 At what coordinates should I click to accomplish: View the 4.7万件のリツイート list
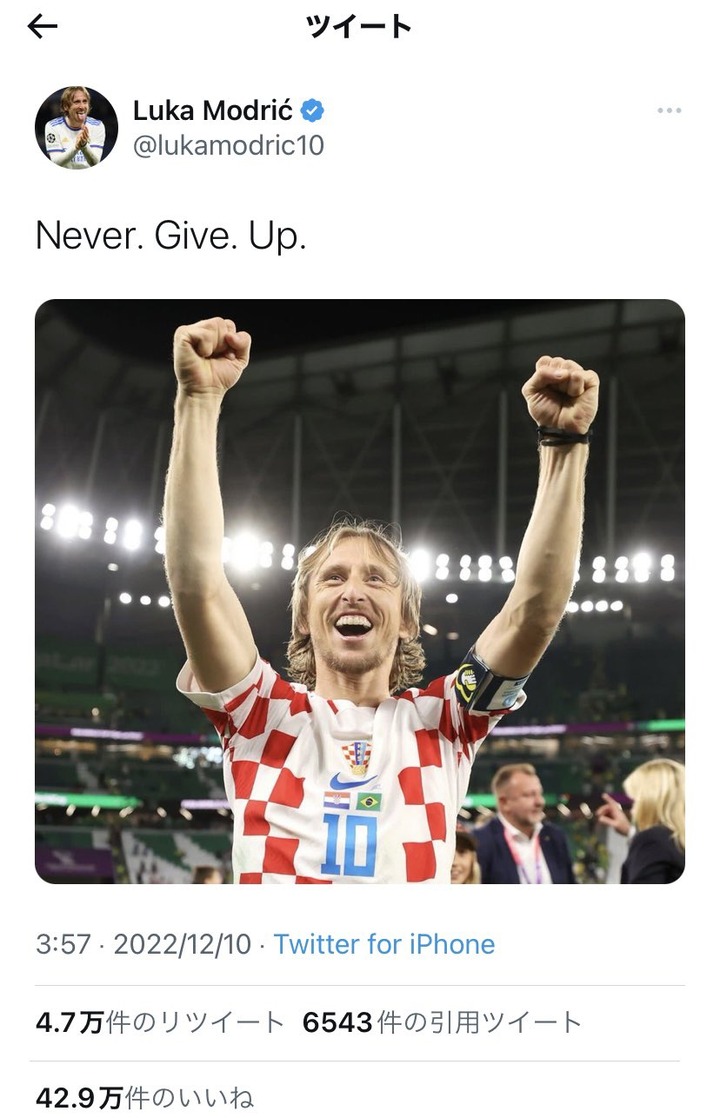pos(160,1022)
